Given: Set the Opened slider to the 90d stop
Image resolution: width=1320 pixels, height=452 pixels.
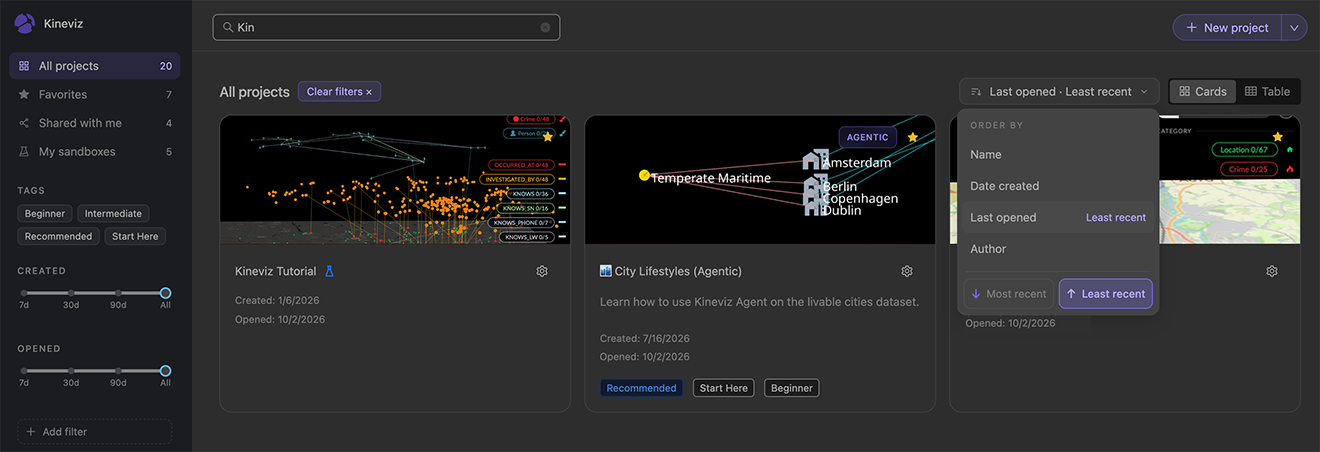Looking at the screenshot, I should [x=118, y=371].
